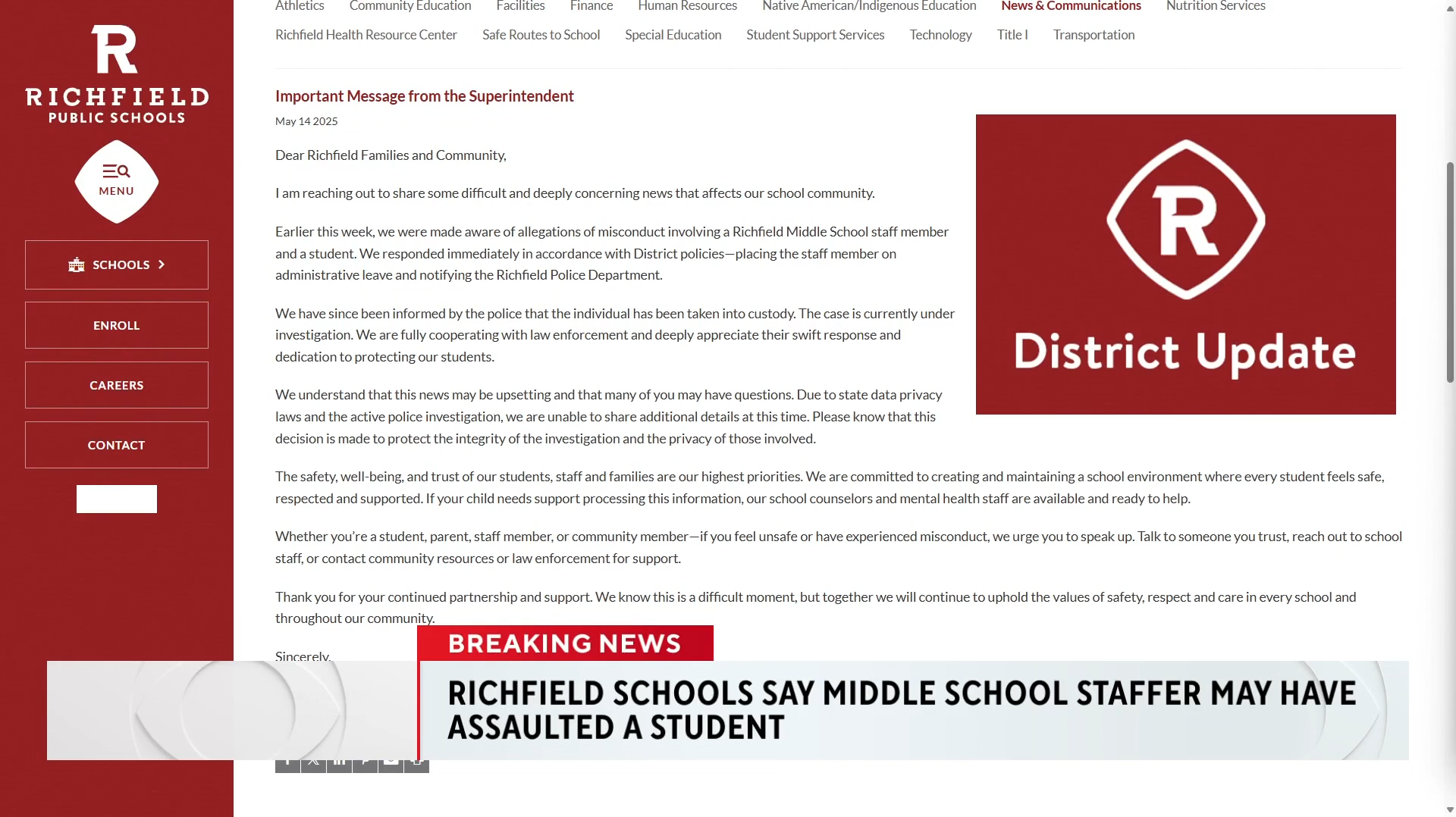Click the scrollbar down arrow
Screen dimensions: 1456x817
tap(1450, 809)
